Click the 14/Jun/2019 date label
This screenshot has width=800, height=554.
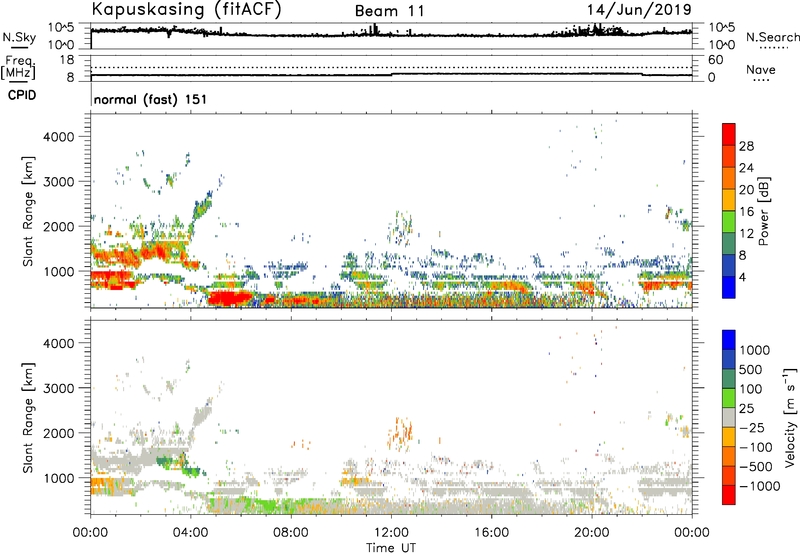point(639,10)
